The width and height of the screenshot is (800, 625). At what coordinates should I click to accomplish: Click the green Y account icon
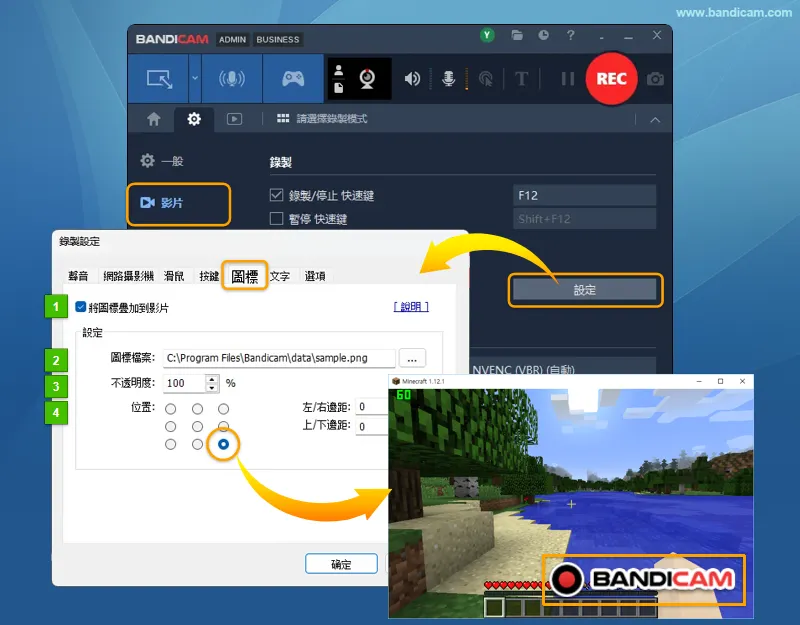coord(487,35)
